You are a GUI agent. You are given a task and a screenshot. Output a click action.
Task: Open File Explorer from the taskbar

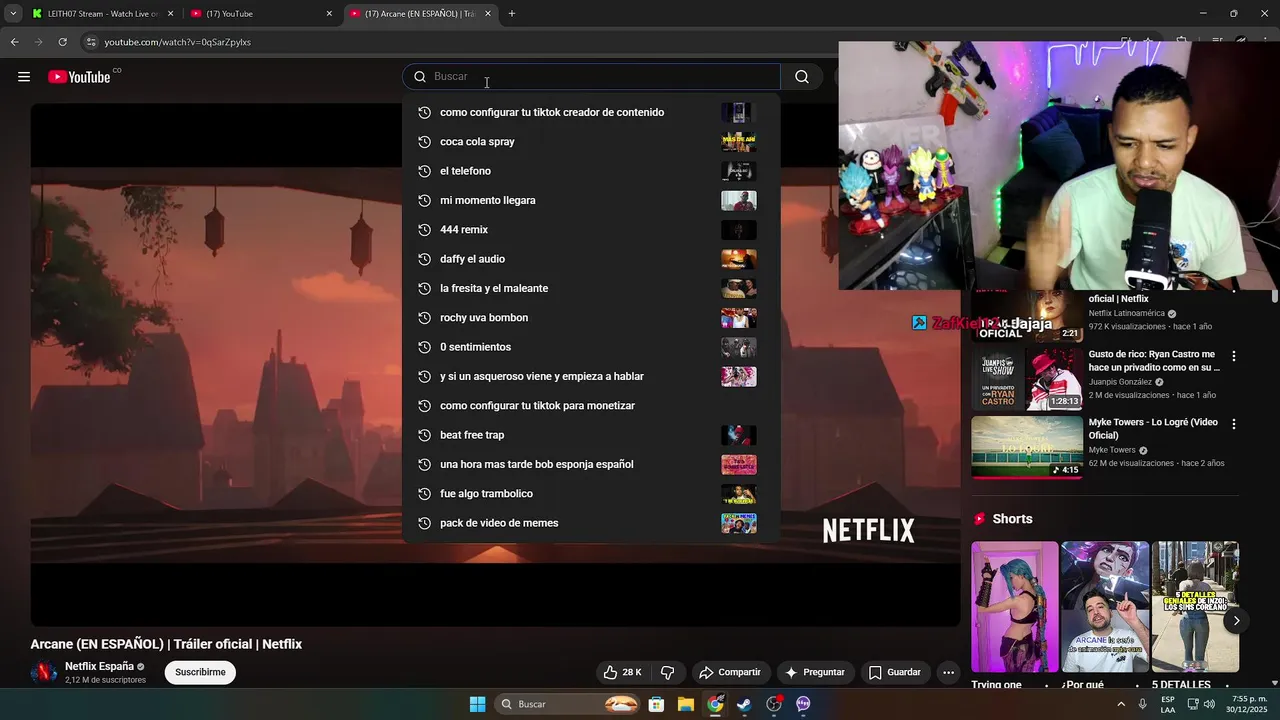coord(686,704)
